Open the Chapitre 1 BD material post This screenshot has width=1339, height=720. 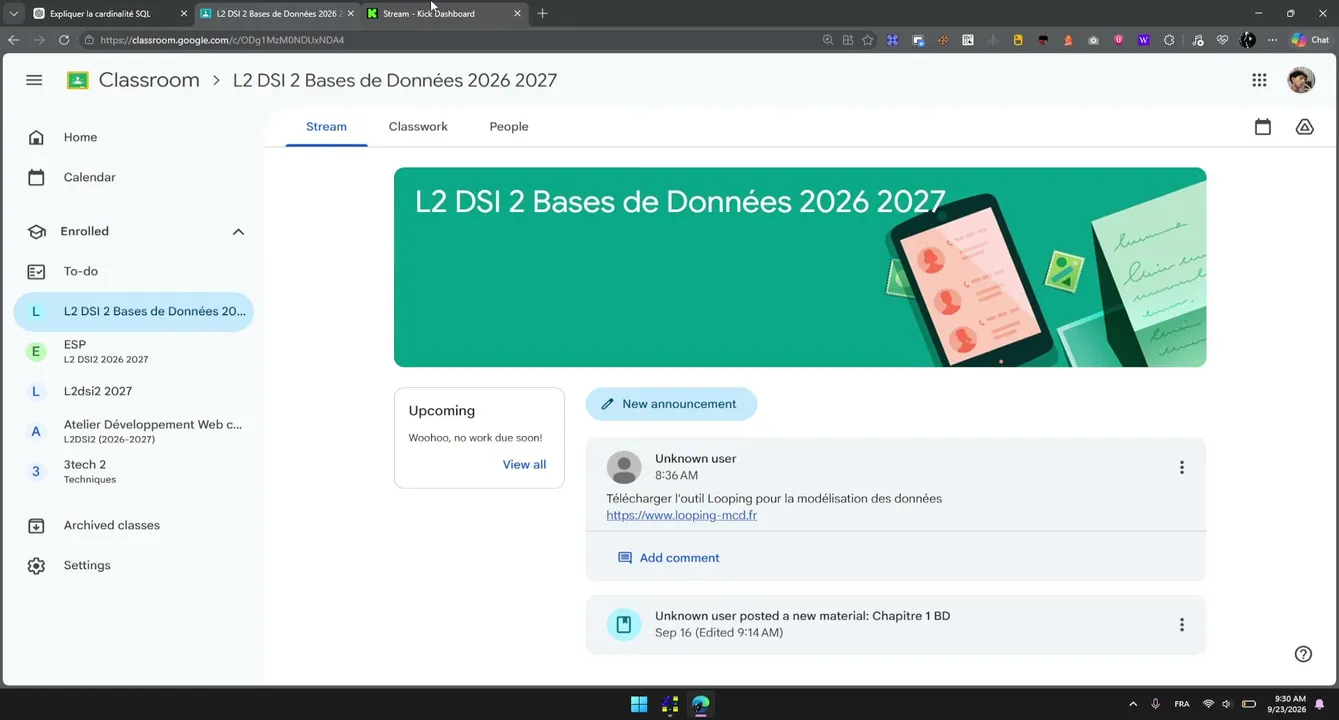(895, 625)
